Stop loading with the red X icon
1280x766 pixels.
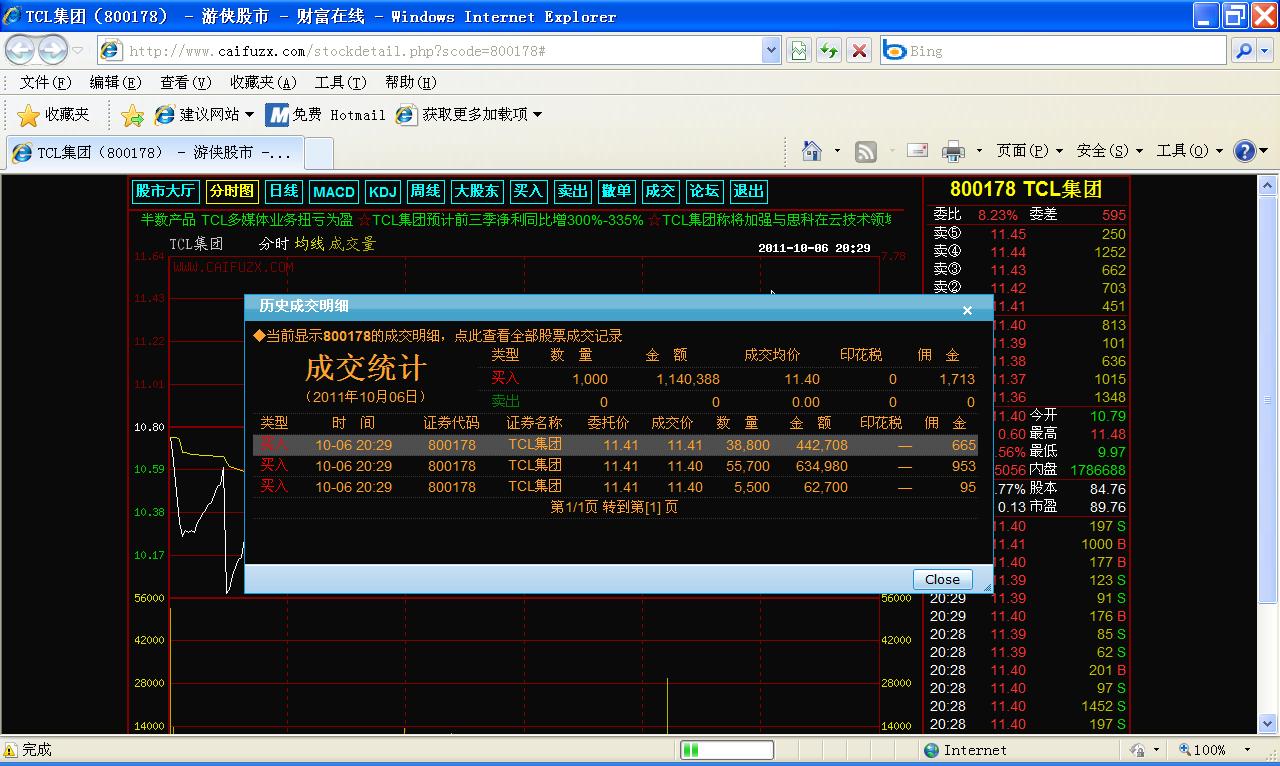(x=858, y=51)
